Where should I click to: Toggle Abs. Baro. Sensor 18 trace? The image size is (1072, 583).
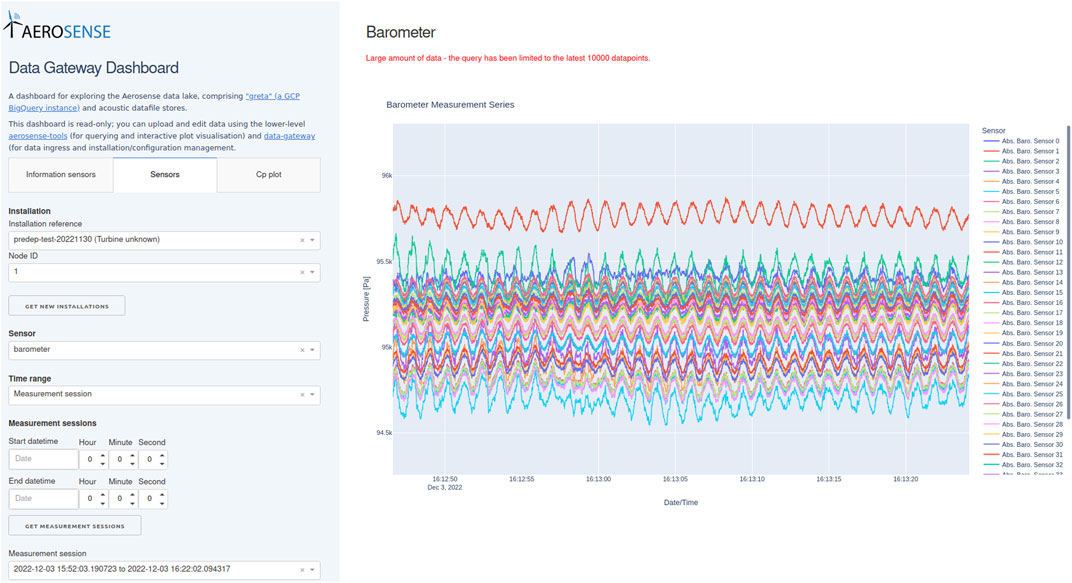point(1023,323)
